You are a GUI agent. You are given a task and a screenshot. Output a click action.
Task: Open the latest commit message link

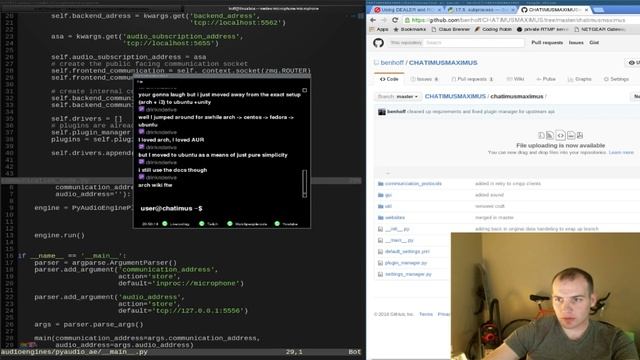(x=480, y=111)
